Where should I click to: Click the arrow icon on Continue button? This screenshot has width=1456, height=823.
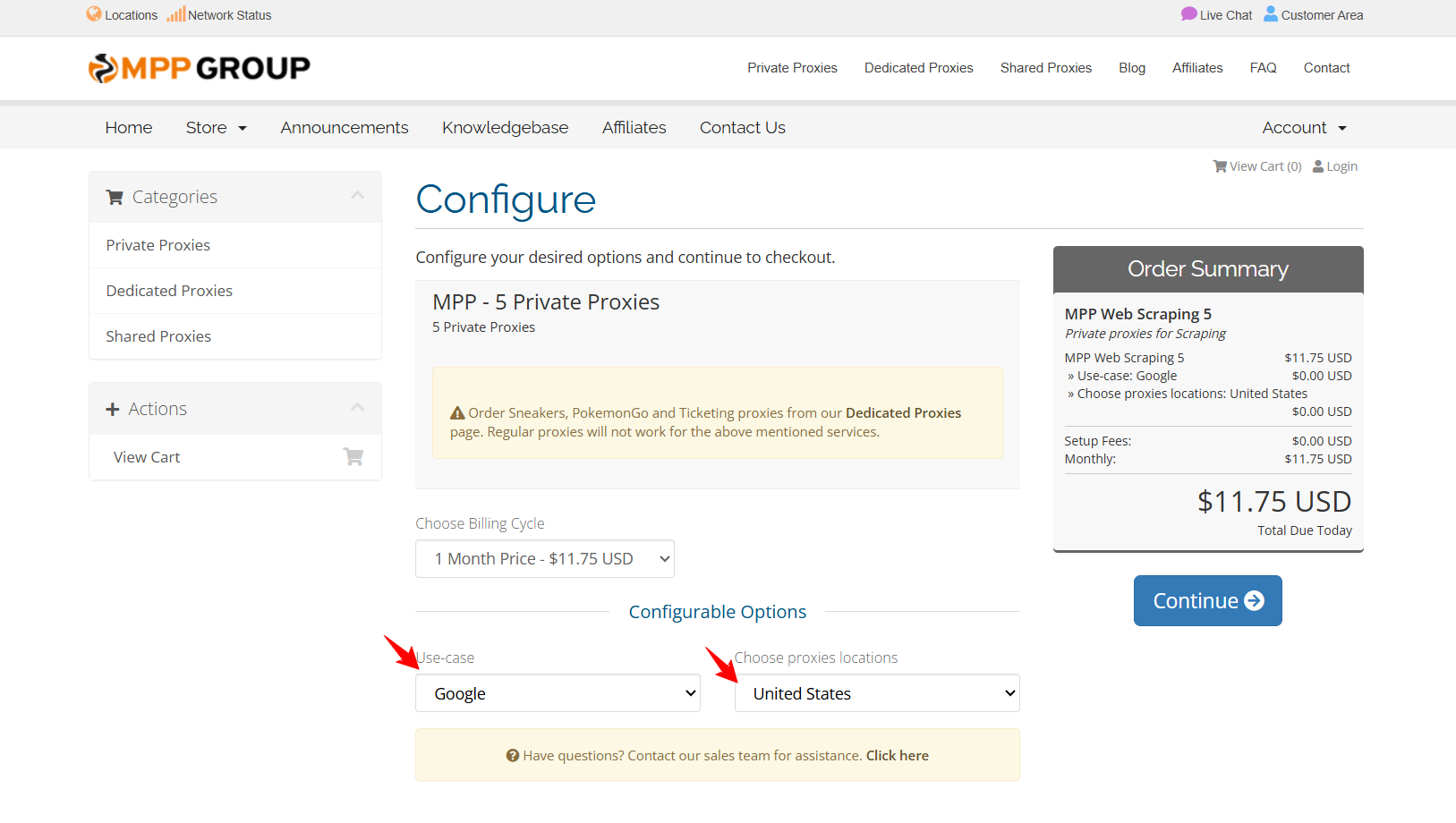[x=1255, y=601]
